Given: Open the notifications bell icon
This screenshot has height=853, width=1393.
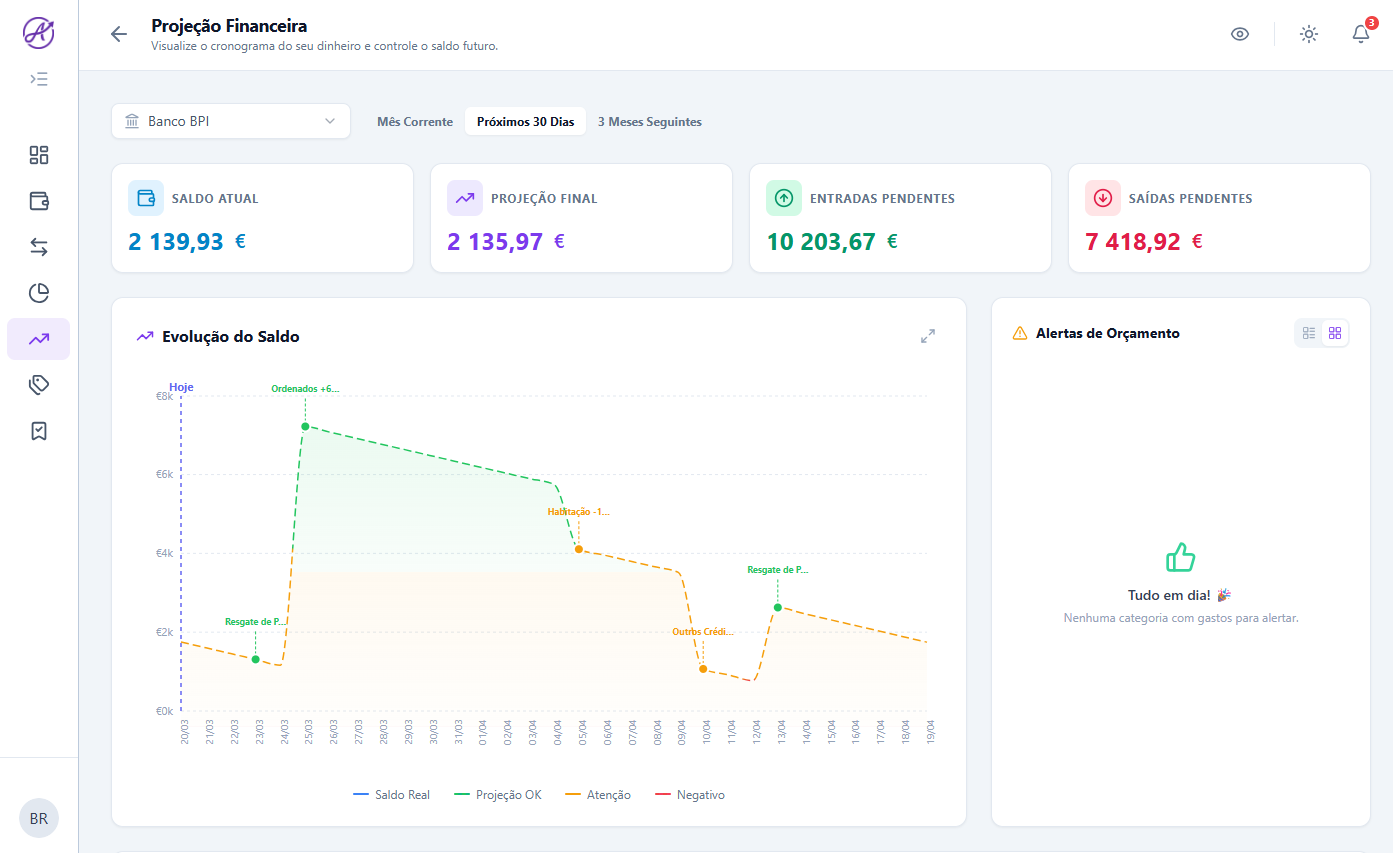Looking at the screenshot, I should coord(1360,34).
